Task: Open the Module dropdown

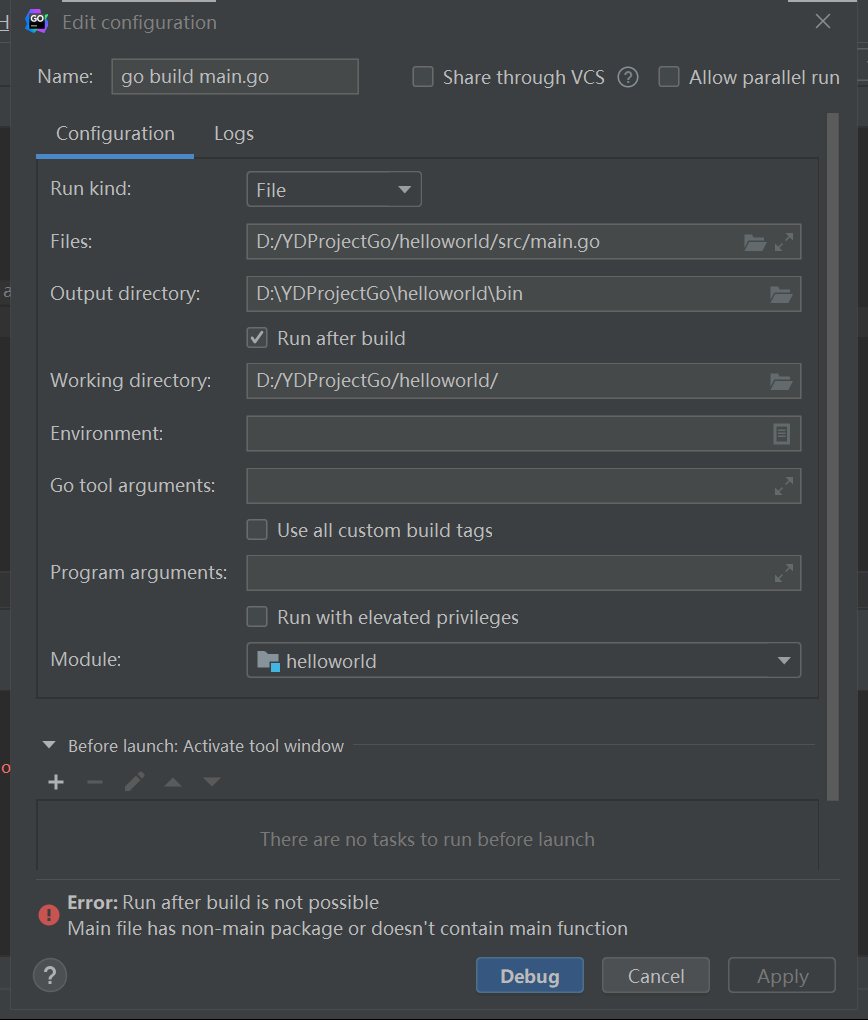Action: (x=524, y=660)
